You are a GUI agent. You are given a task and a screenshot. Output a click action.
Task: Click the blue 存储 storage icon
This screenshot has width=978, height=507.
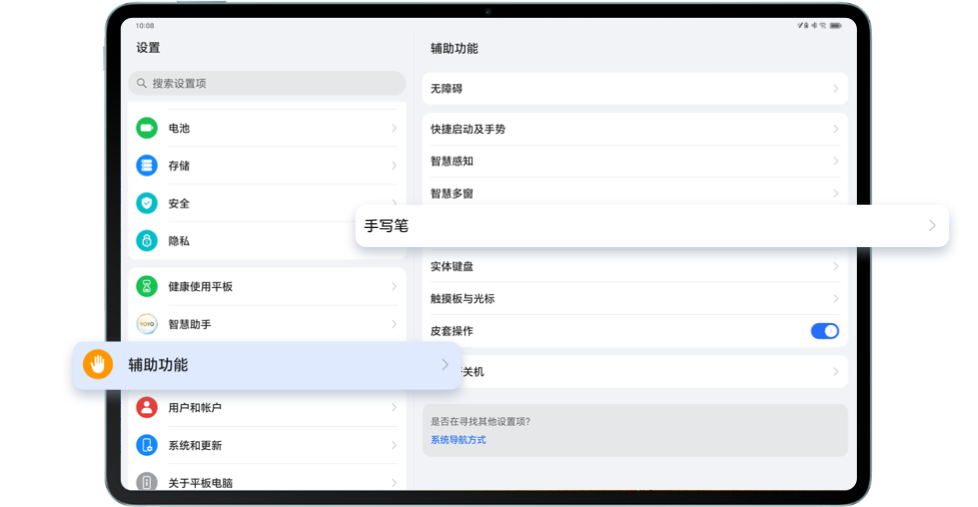(x=147, y=165)
